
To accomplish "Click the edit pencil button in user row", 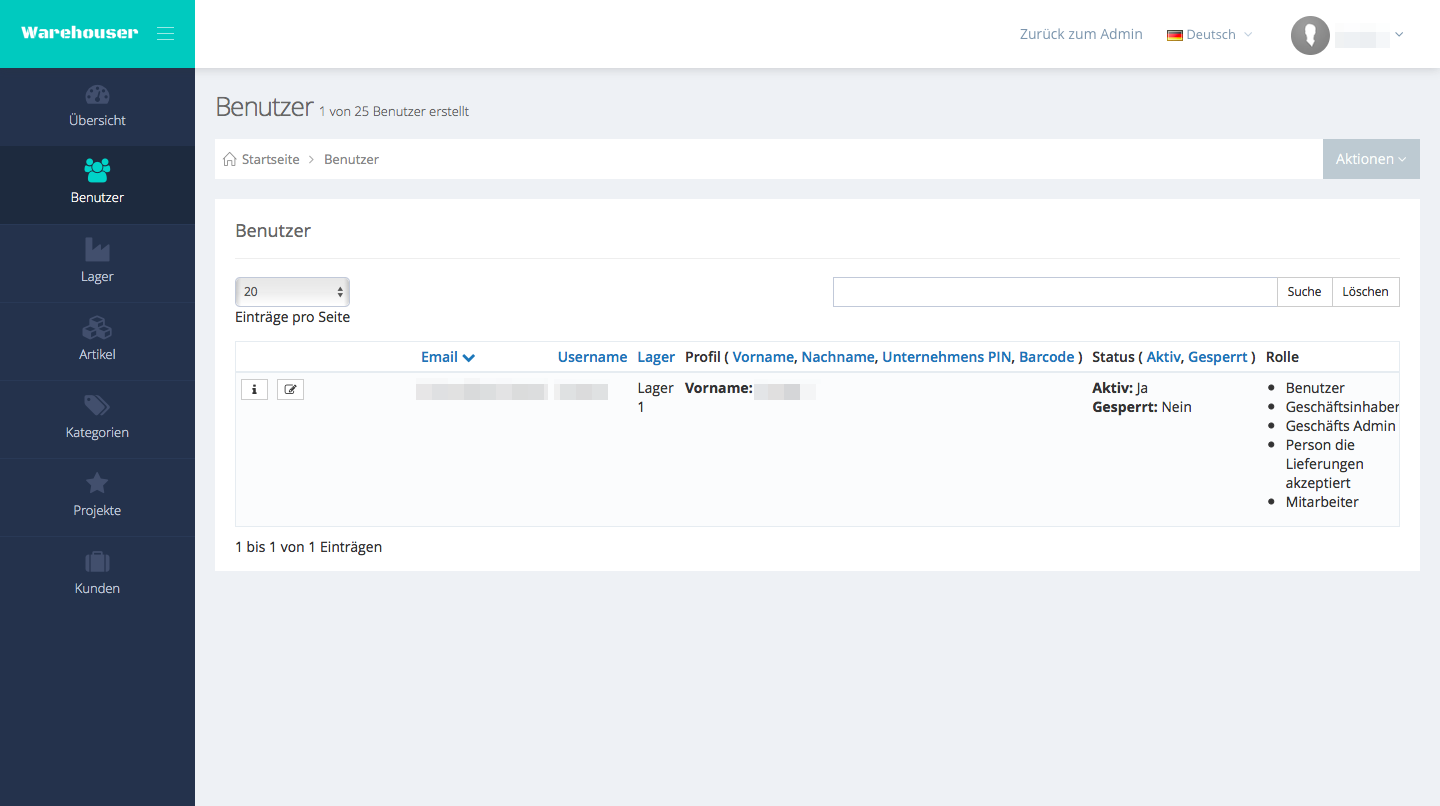I will pyautogui.click(x=290, y=390).
